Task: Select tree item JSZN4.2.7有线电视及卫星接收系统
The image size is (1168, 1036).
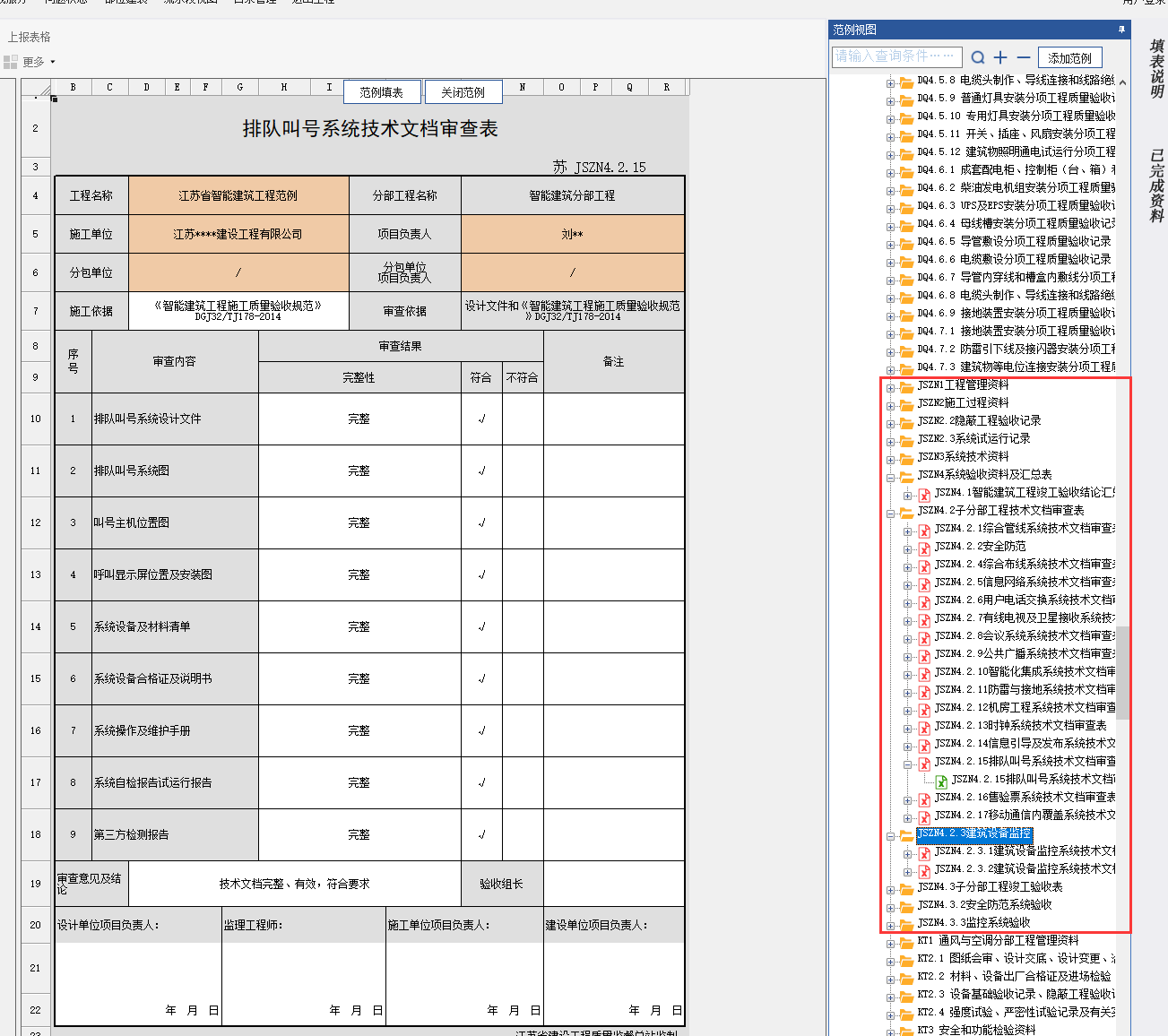Action: (x=1025, y=617)
